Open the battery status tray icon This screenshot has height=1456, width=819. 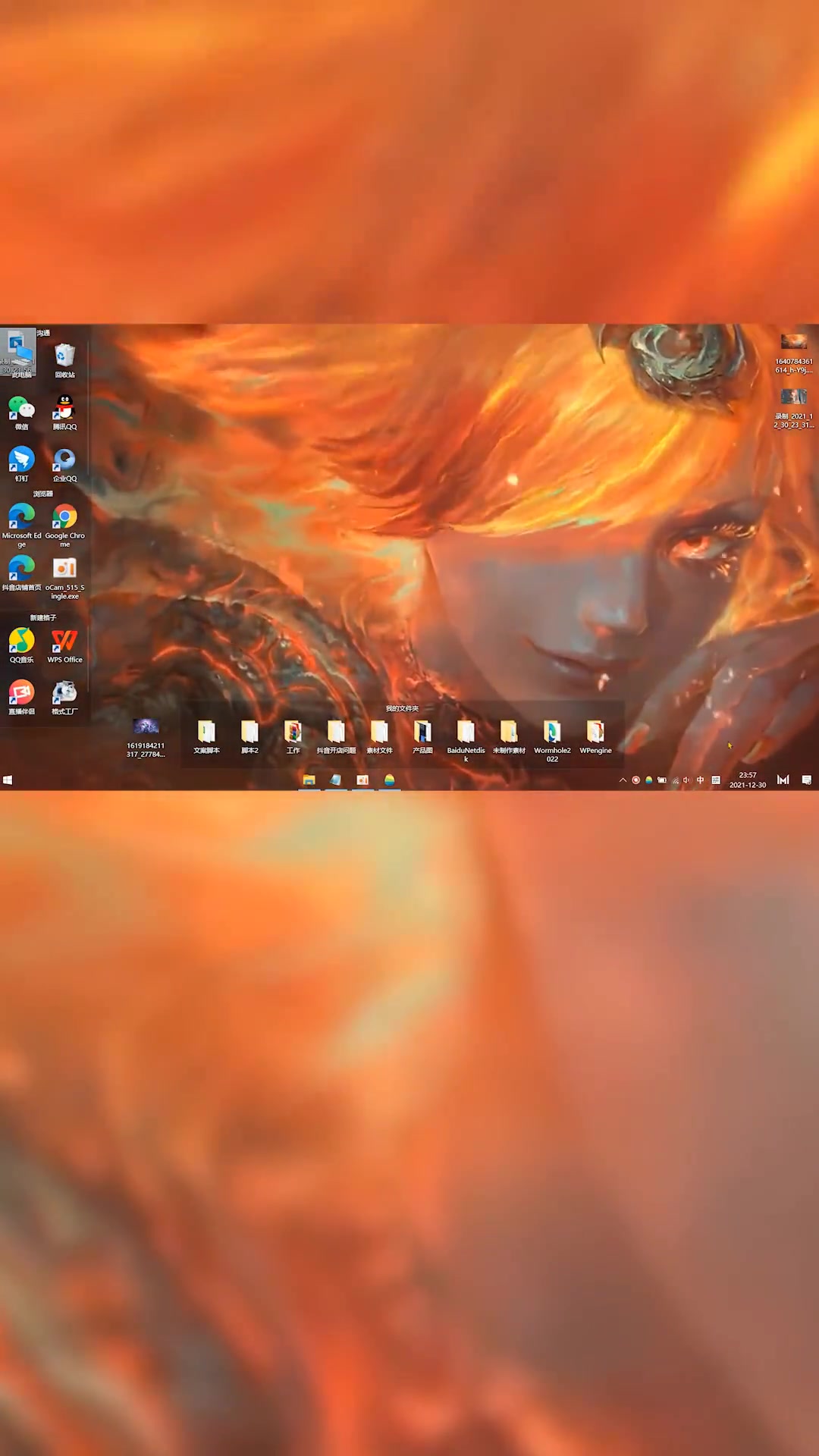pos(662,780)
